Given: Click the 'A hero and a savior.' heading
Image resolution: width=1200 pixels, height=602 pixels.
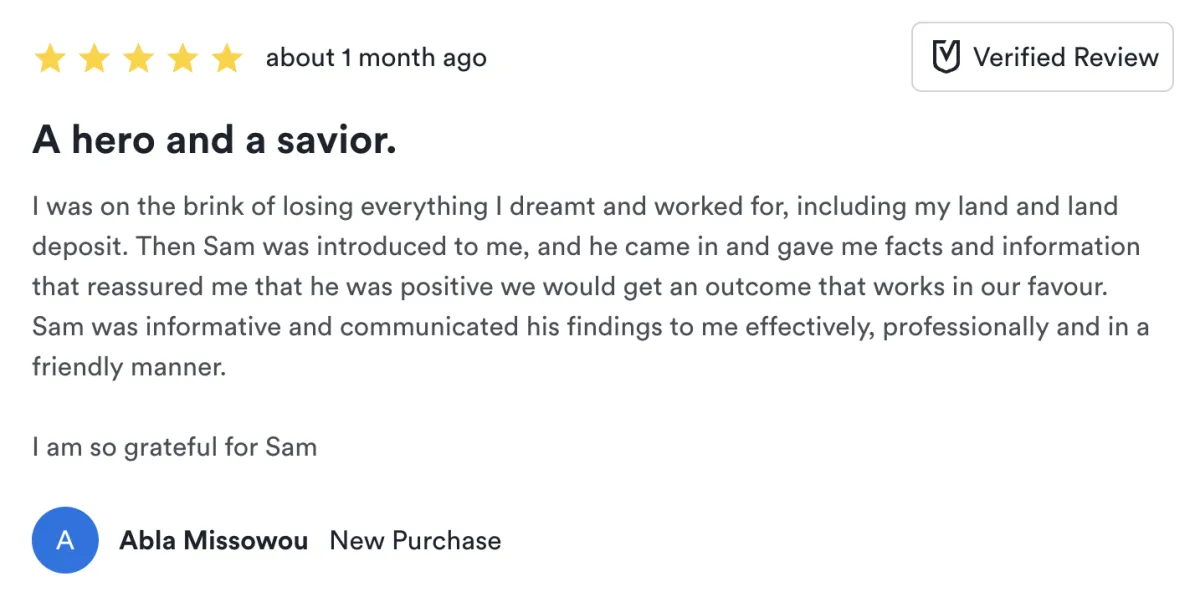Looking at the screenshot, I should [214, 140].
